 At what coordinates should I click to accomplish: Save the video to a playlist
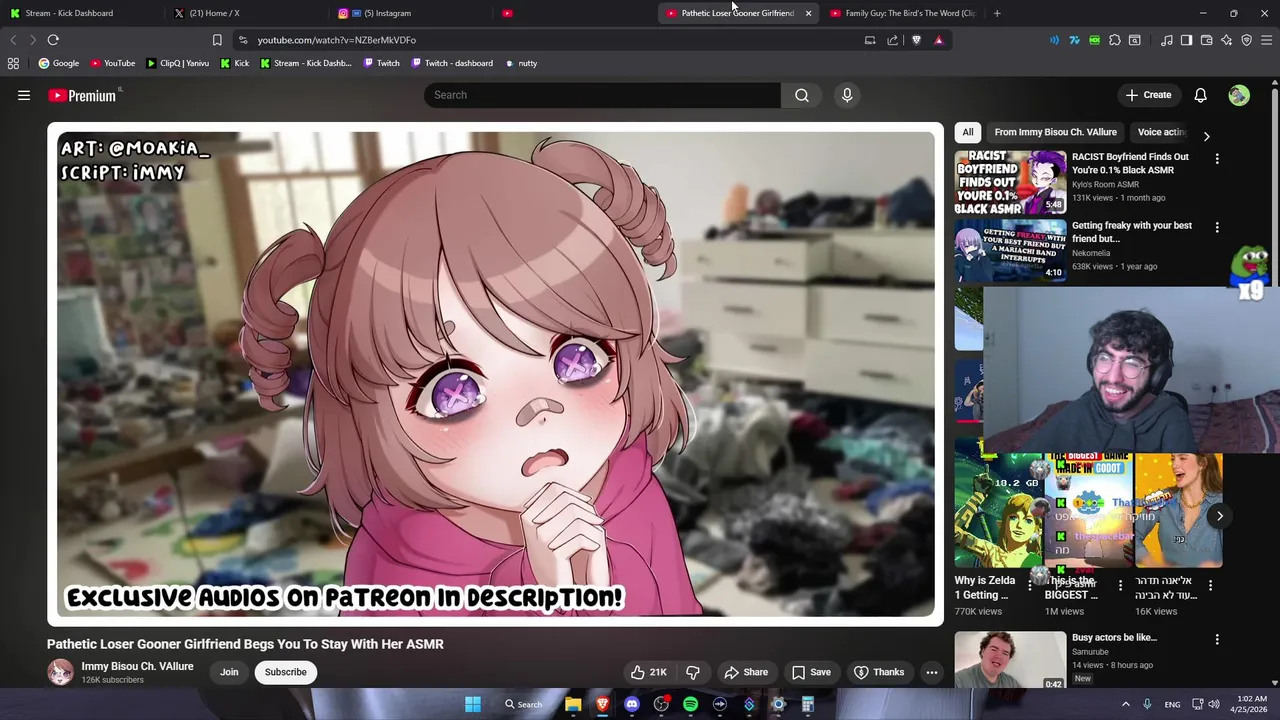point(811,672)
